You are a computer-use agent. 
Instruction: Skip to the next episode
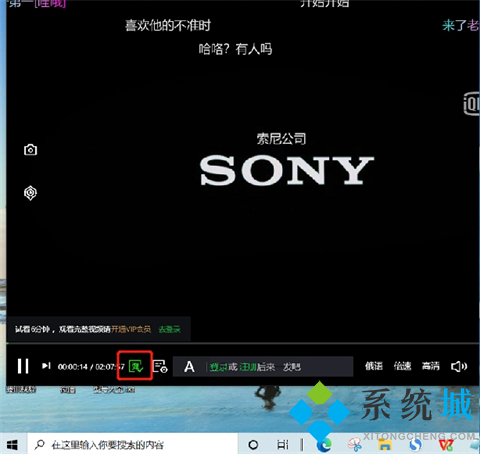pos(46,366)
